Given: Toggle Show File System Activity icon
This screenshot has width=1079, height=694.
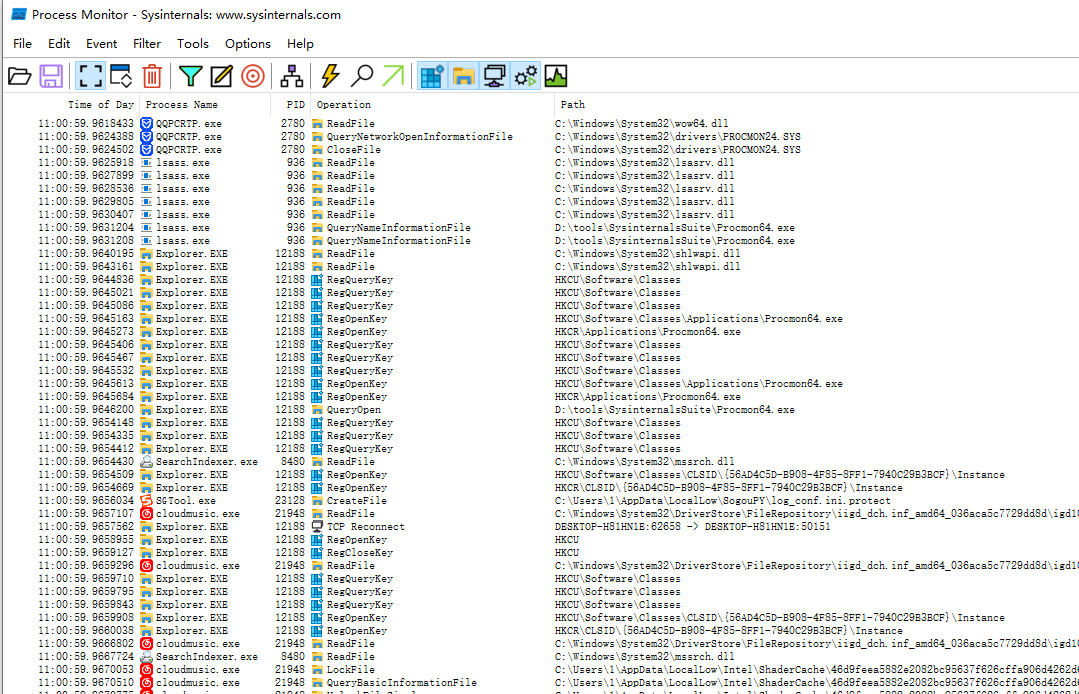Looking at the screenshot, I should 463,76.
